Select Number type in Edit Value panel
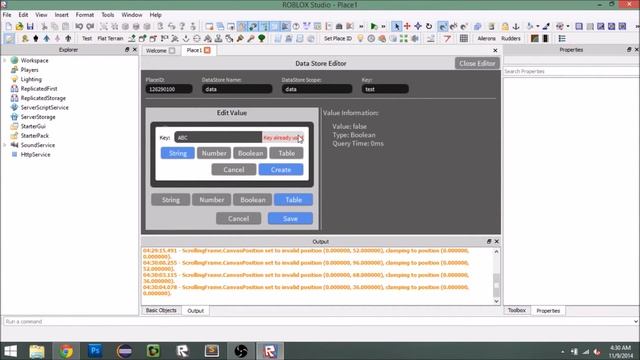Viewport: 640px width, 360px height. [x=211, y=200]
